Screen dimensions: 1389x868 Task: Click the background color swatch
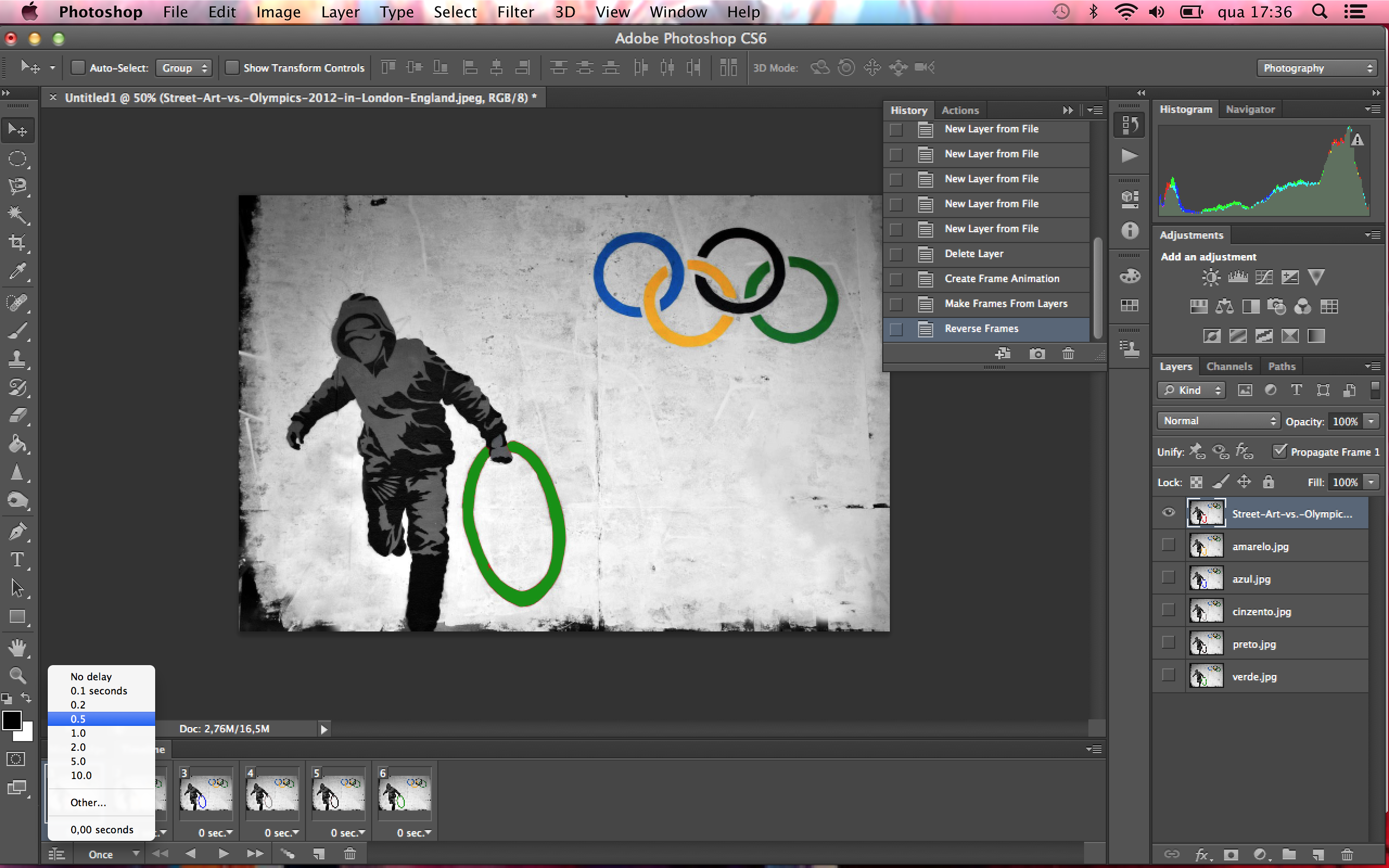27,733
